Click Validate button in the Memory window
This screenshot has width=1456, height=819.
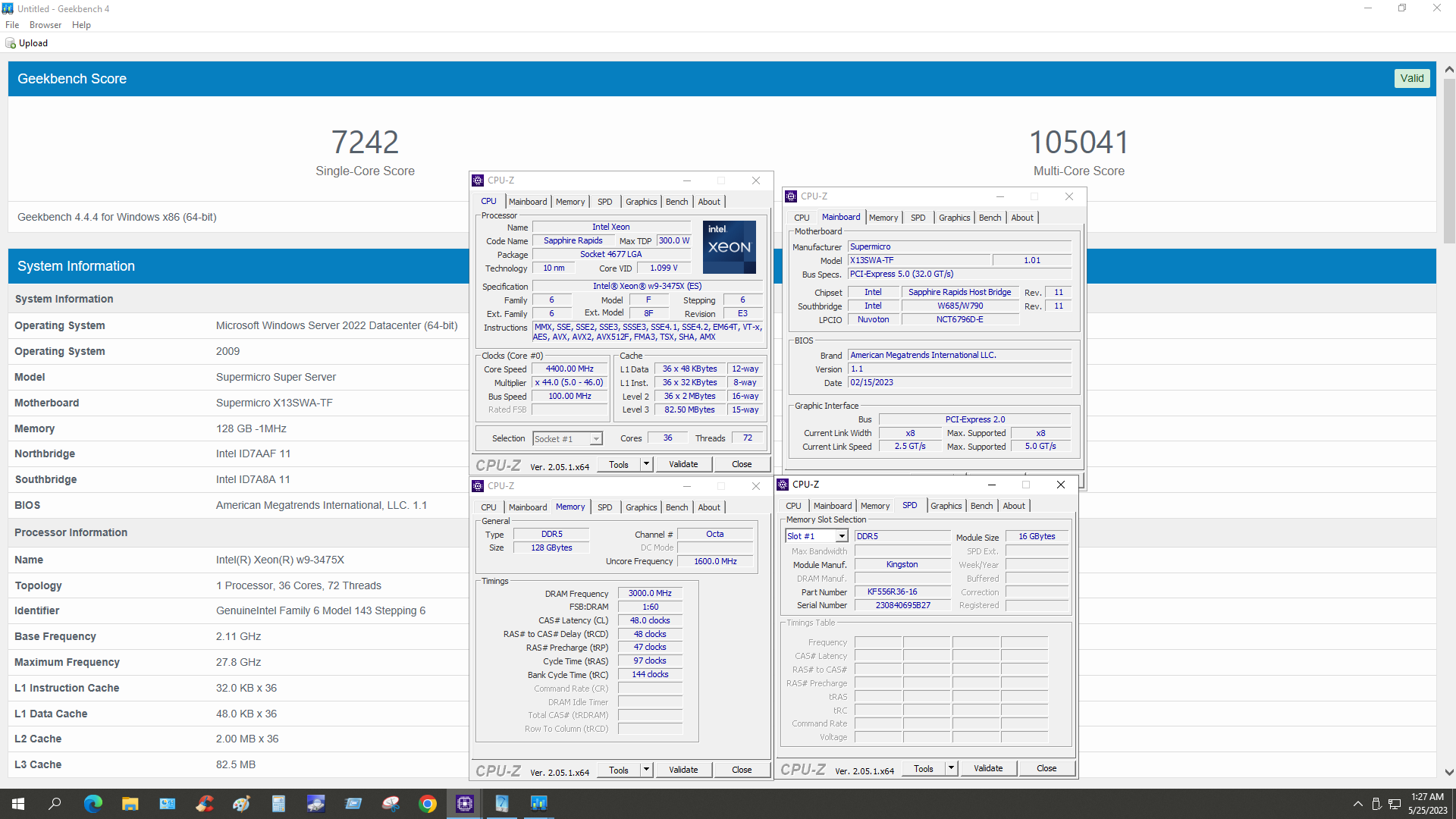(683, 770)
